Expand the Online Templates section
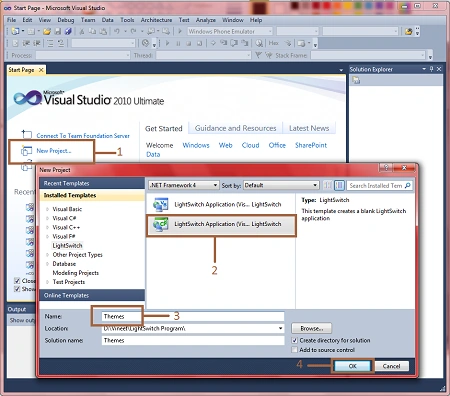This screenshot has height=396, width=450. (92, 295)
